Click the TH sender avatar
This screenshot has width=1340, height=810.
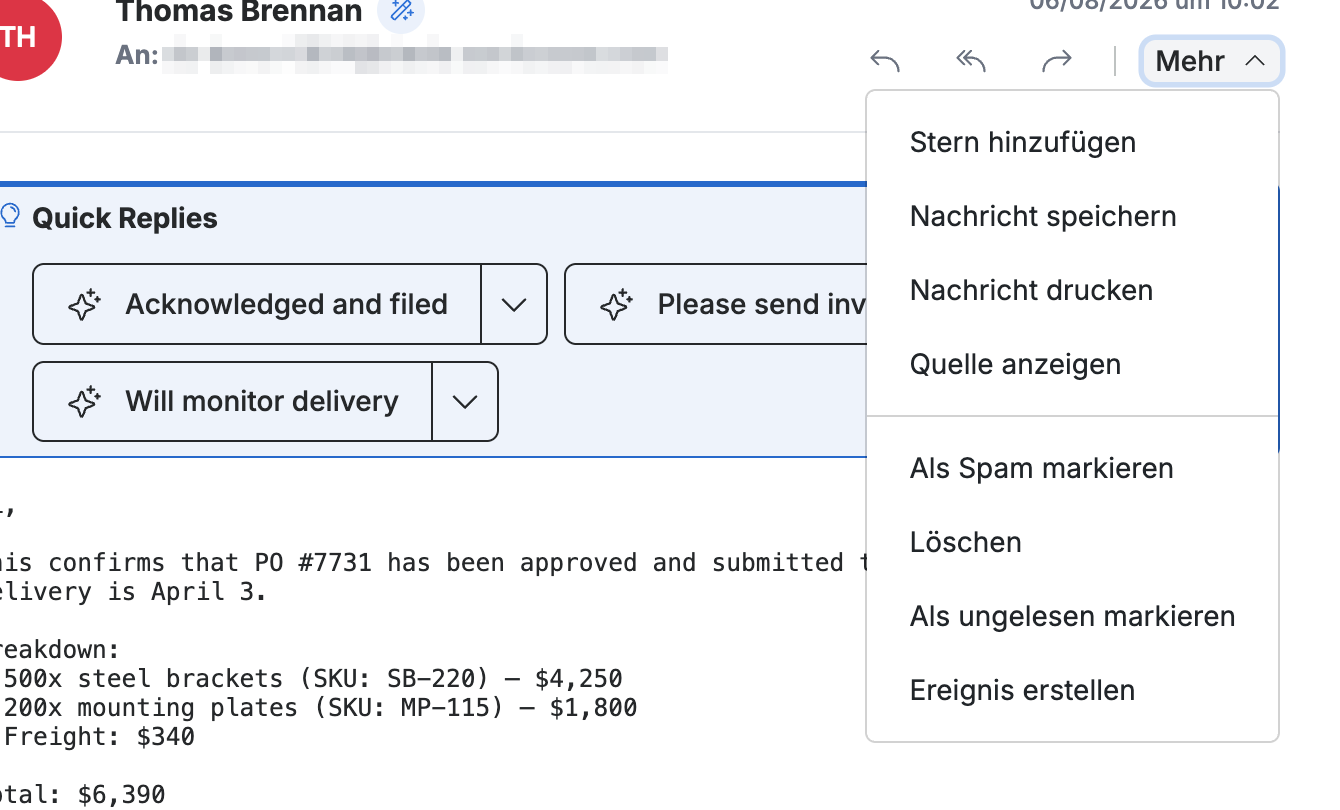click(x=19, y=37)
